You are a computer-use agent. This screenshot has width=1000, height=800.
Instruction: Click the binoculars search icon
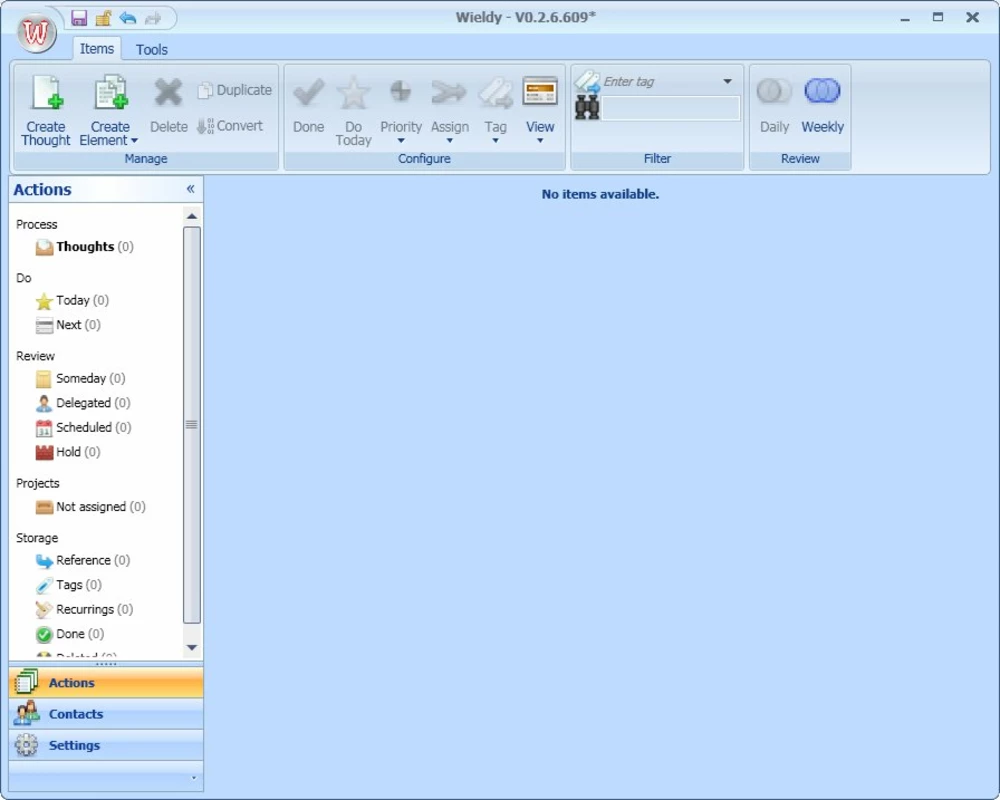coord(587,108)
